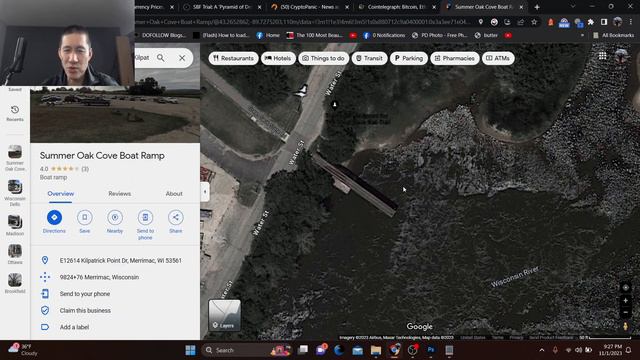
Task: Click the address E12614 Kilpatrick Point Dr
Action: click(x=120, y=260)
